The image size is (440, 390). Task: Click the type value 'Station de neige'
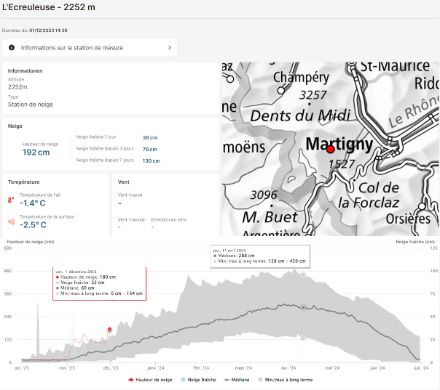[x=30, y=104]
